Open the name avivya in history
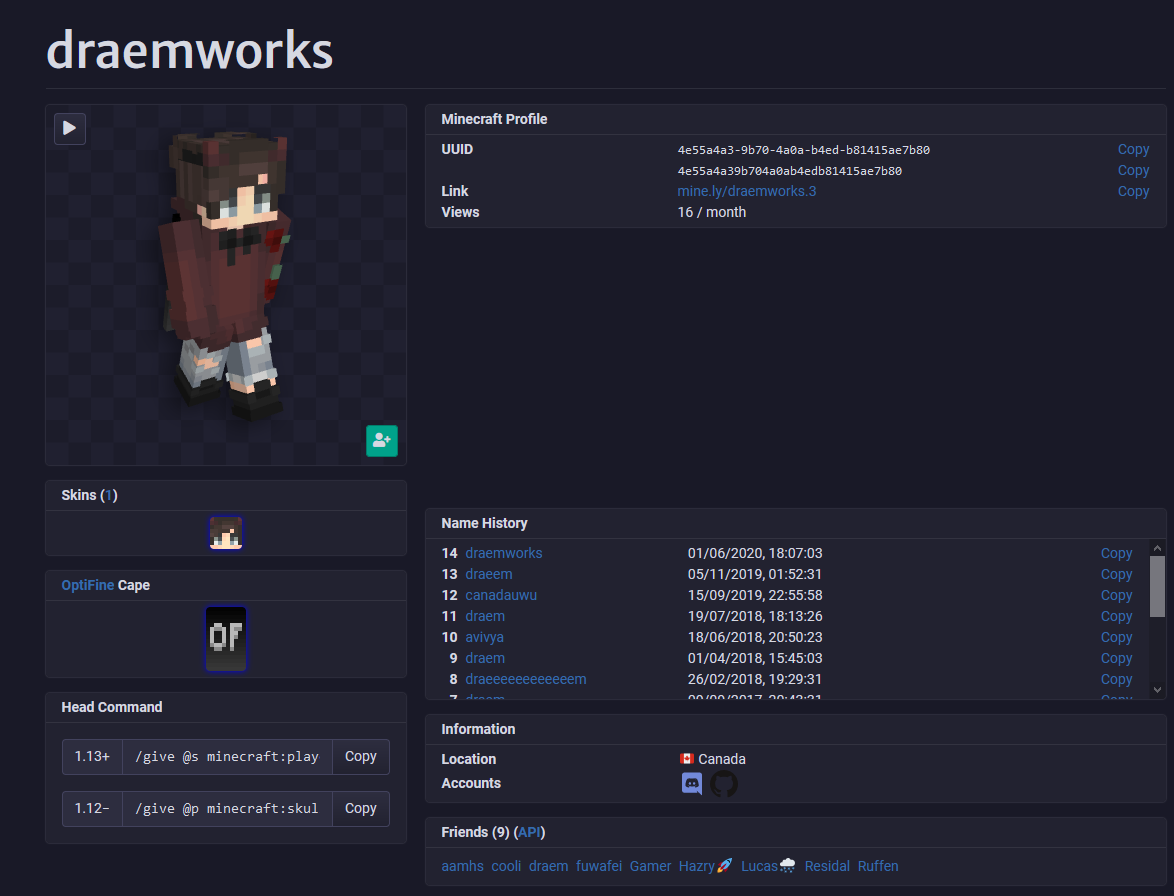Screen dimensions: 1174x896 click(484, 637)
